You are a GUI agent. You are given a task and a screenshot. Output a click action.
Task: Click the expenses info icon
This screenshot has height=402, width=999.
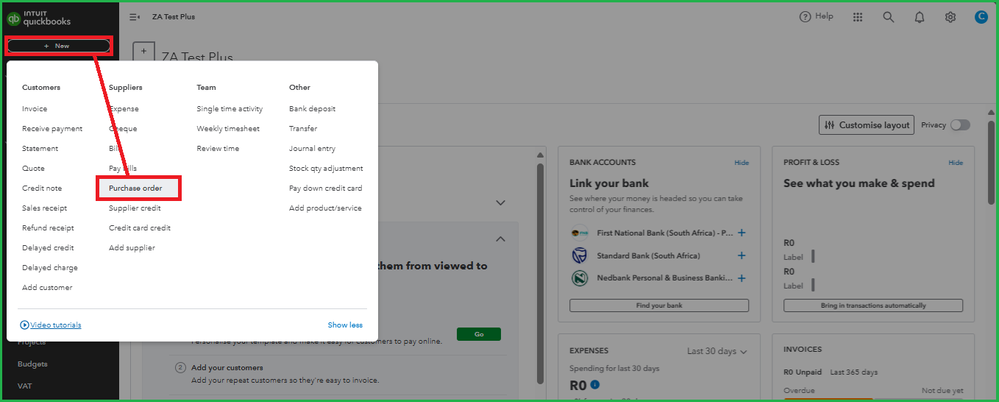click(x=595, y=384)
